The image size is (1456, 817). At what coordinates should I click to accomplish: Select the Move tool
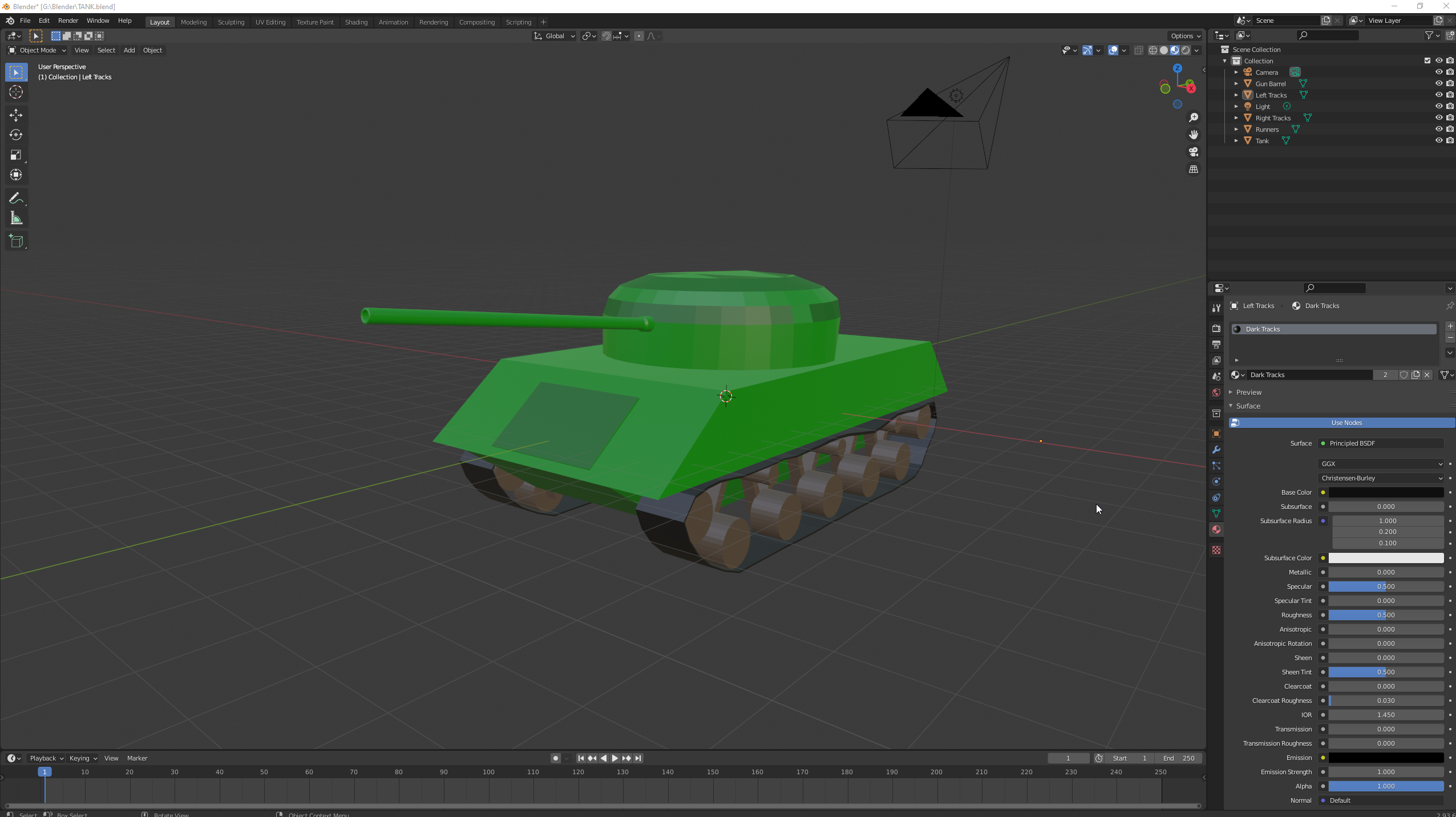point(16,115)
